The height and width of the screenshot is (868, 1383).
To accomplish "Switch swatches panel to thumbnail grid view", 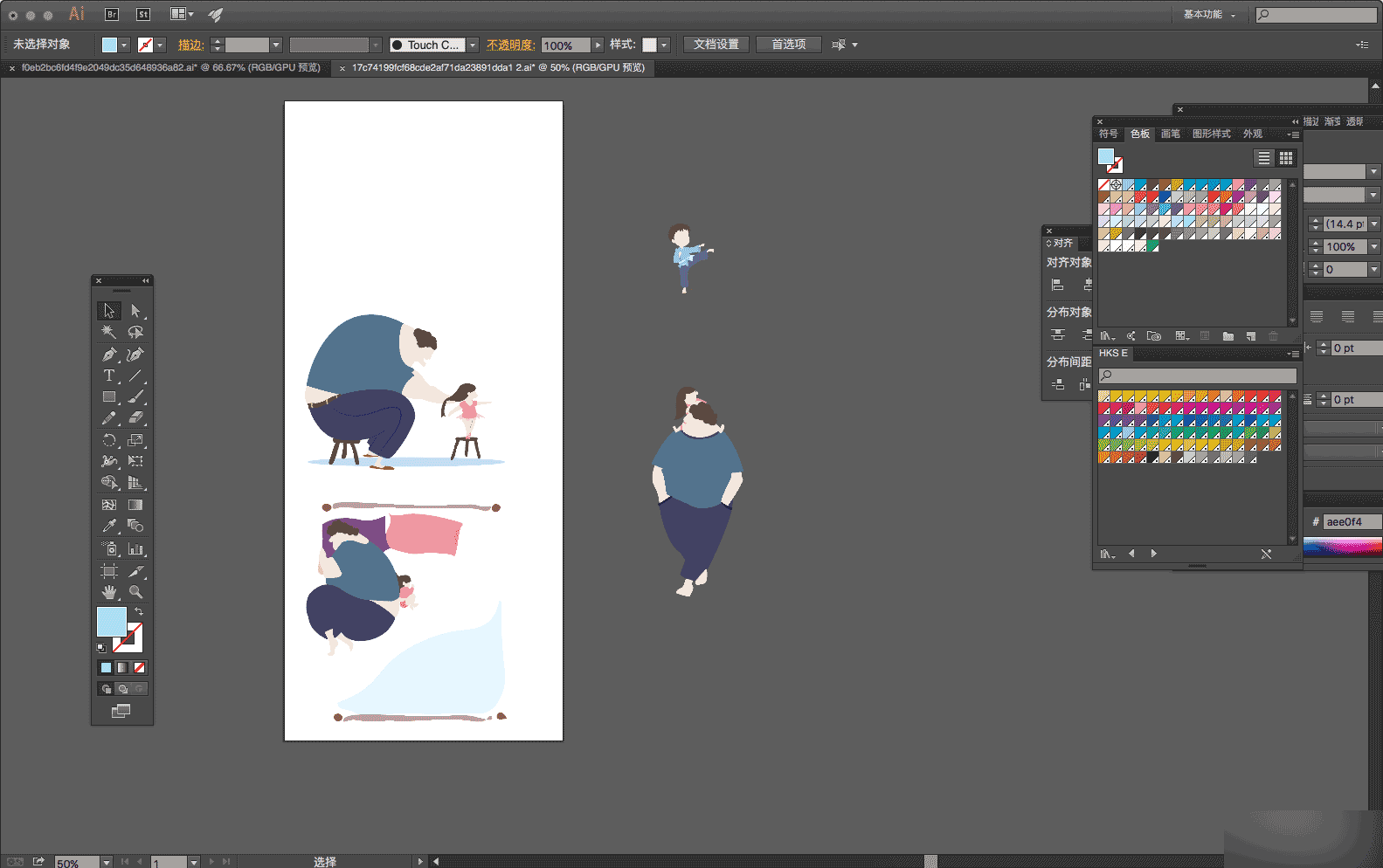I will click(x=1286, y=158).
